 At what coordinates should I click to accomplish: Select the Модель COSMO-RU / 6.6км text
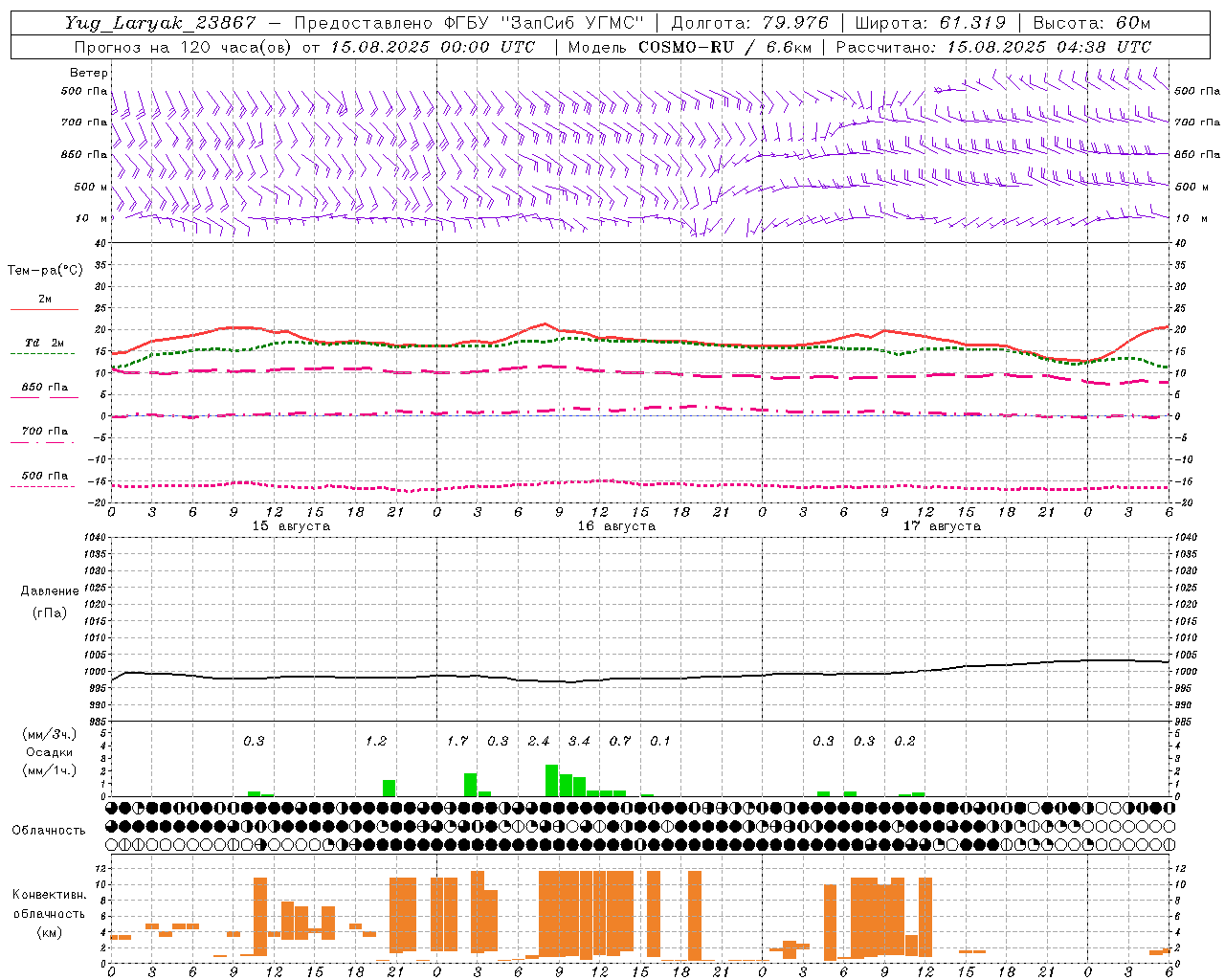[x=690, y=47]
